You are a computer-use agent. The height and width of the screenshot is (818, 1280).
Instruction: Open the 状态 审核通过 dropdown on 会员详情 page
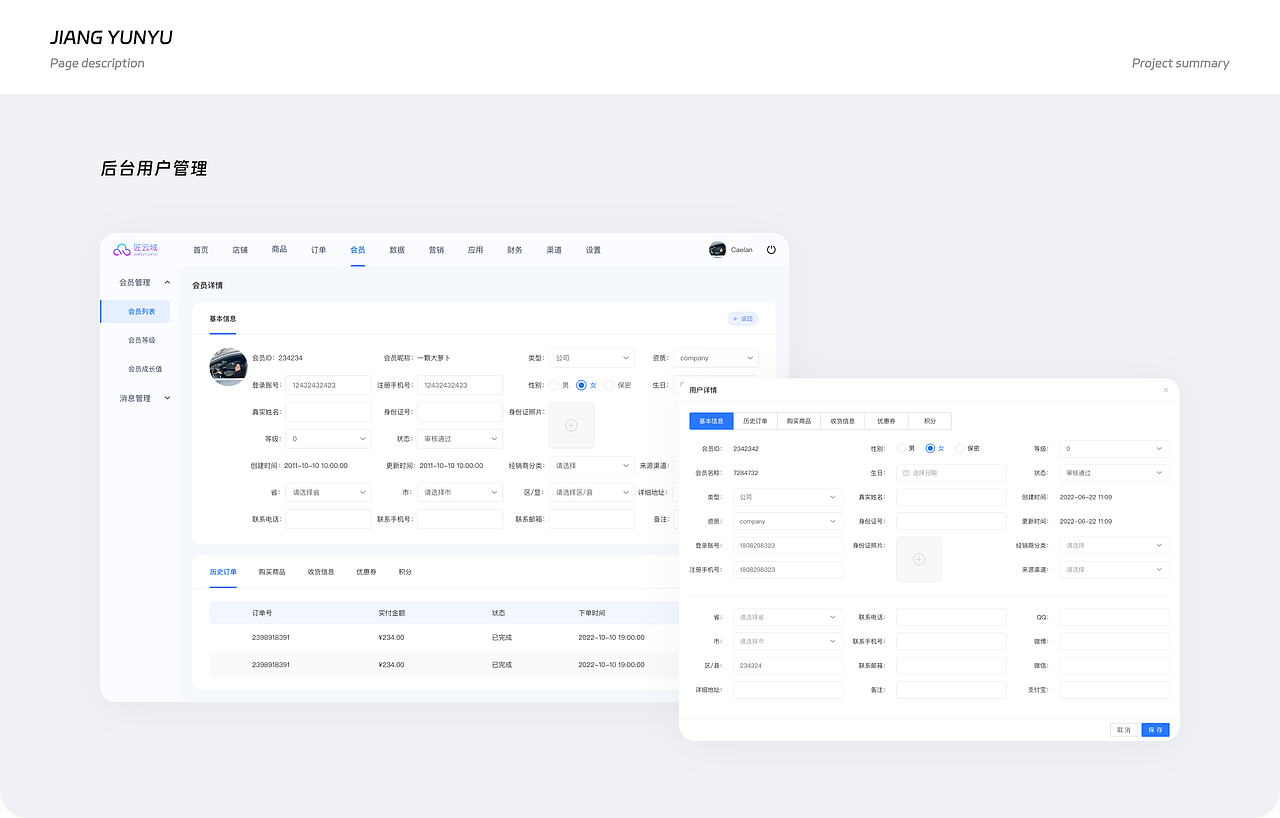click(x=460, y=439)
